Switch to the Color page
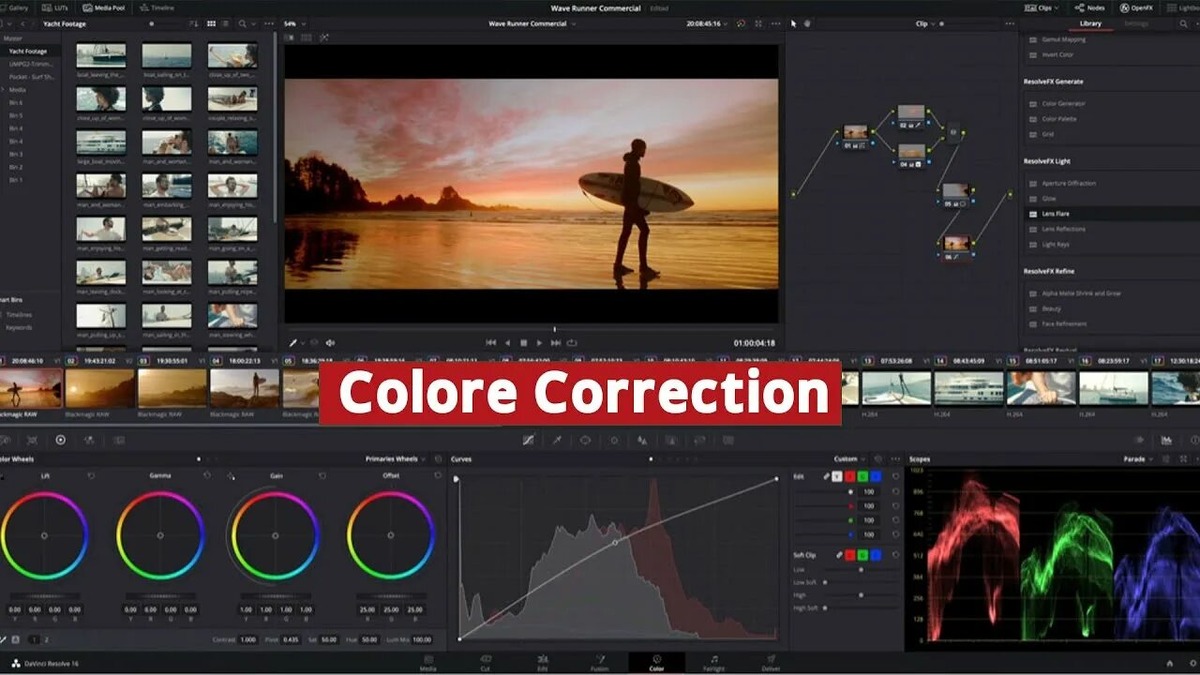 coord(657,662)
